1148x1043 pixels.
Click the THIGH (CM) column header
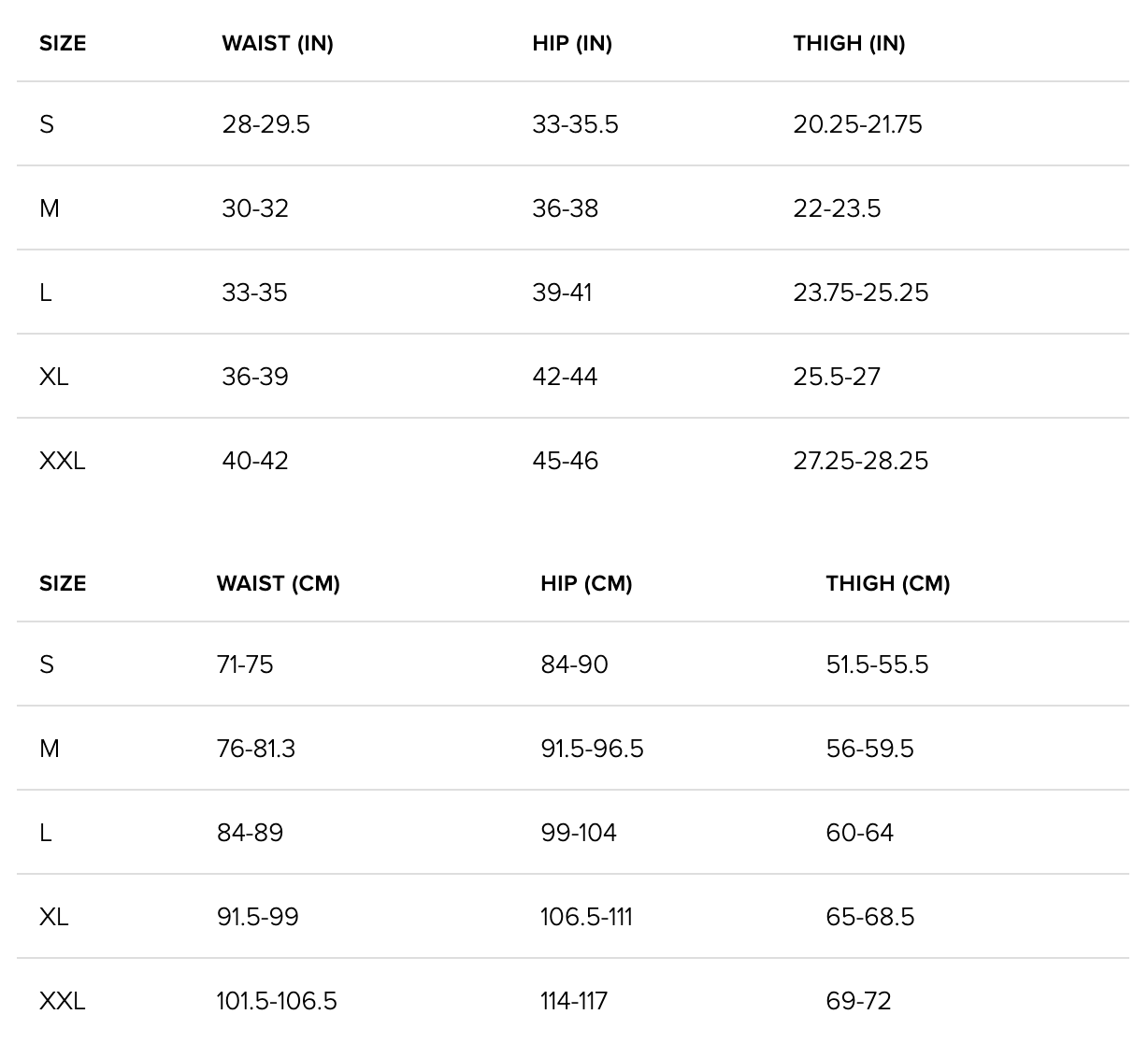tap(887, 583)
